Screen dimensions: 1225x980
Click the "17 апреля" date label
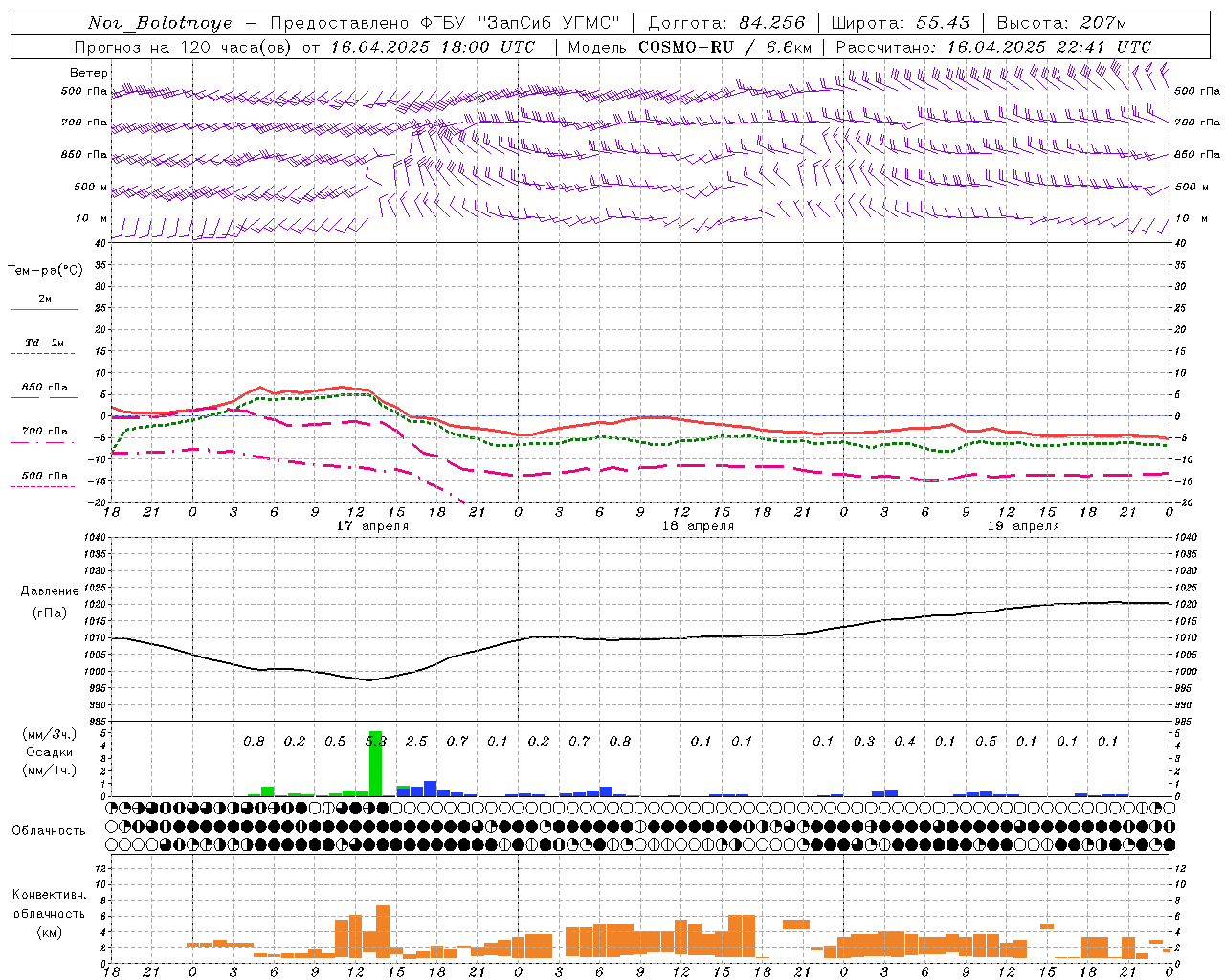pos(372,526)
